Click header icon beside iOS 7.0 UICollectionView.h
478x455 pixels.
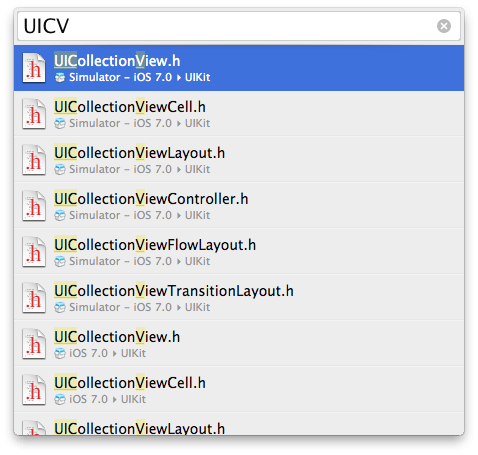coord(34,344)
